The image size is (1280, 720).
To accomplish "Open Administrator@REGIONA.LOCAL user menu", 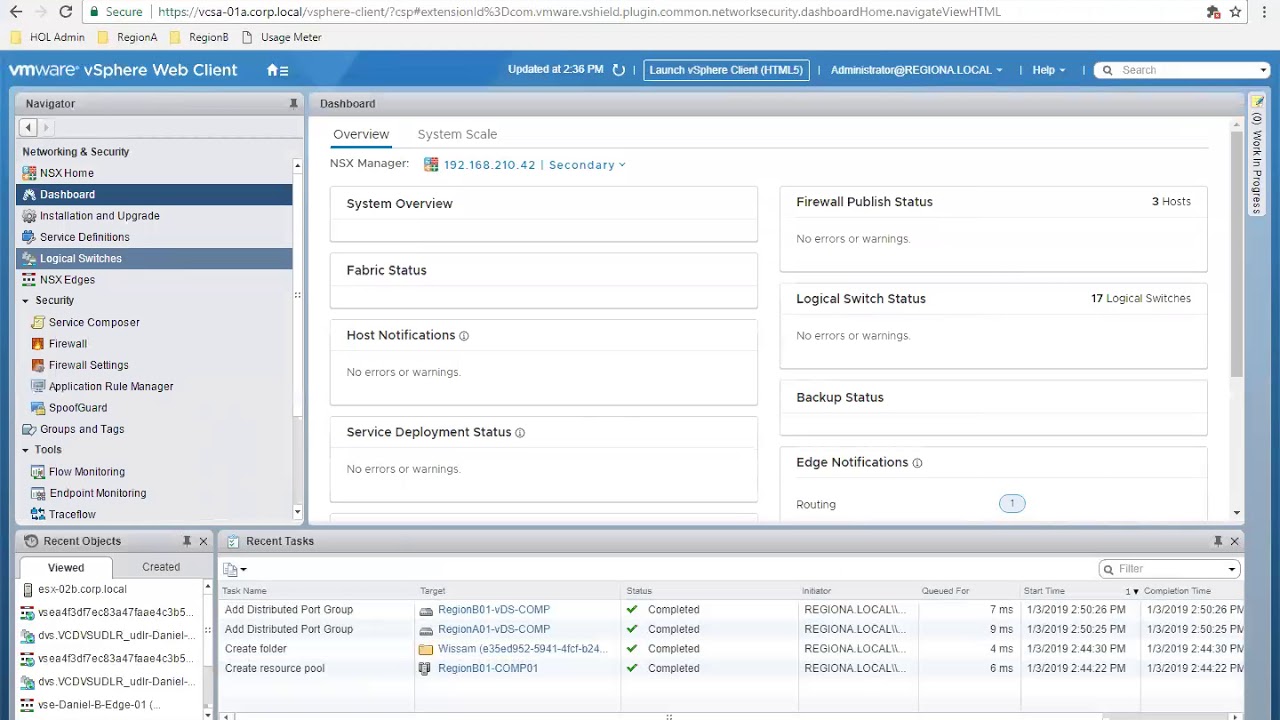I will 917,70.
